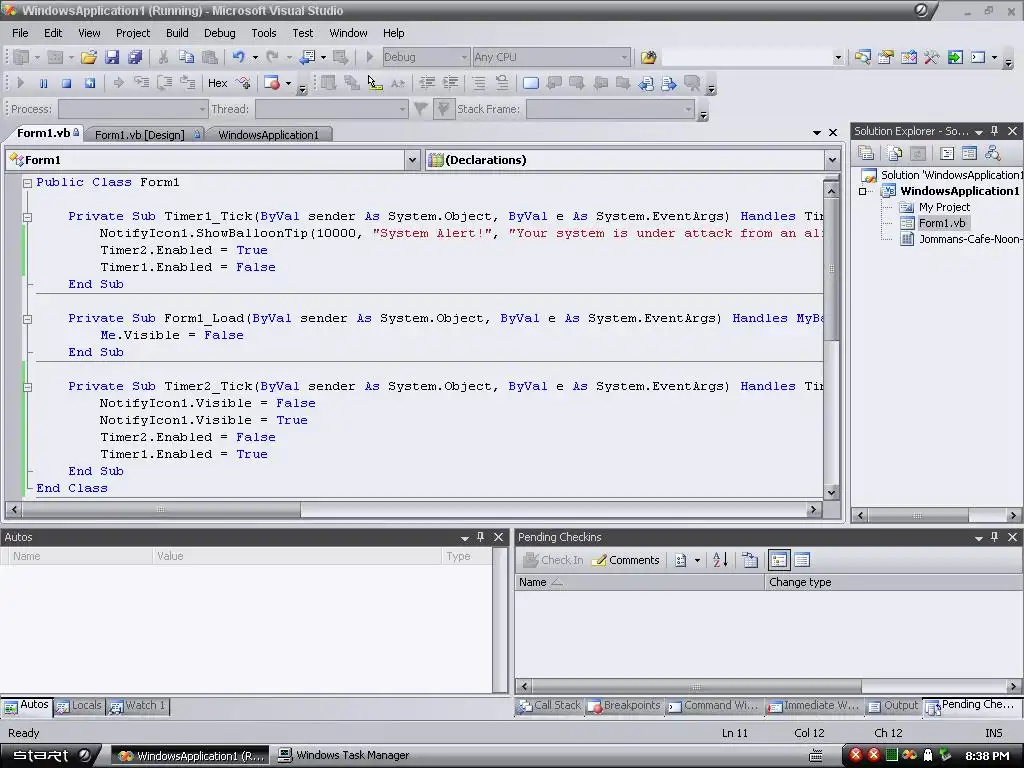Screen dimensions: 1024x768
Task: Click the Increase Line Indent icon
Action: point(451,83)
